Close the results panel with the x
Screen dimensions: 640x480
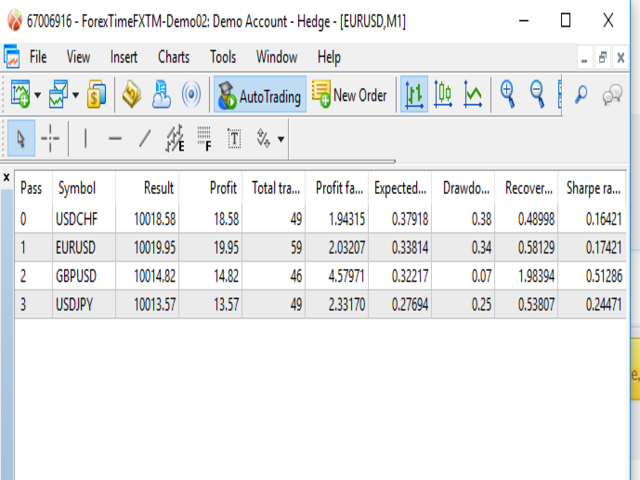(x=7, y=177)
